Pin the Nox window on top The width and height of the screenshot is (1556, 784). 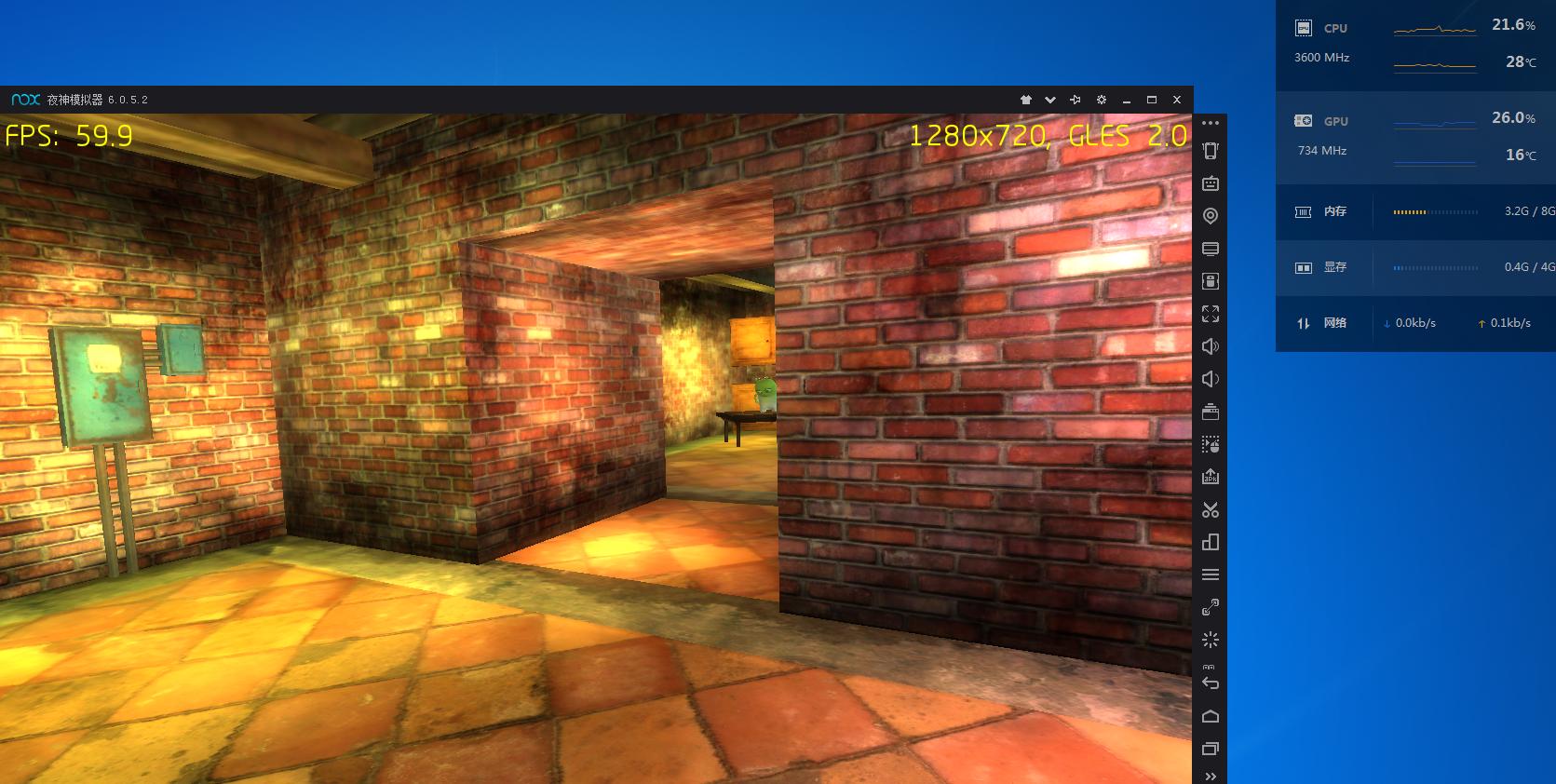point(1076,100)
